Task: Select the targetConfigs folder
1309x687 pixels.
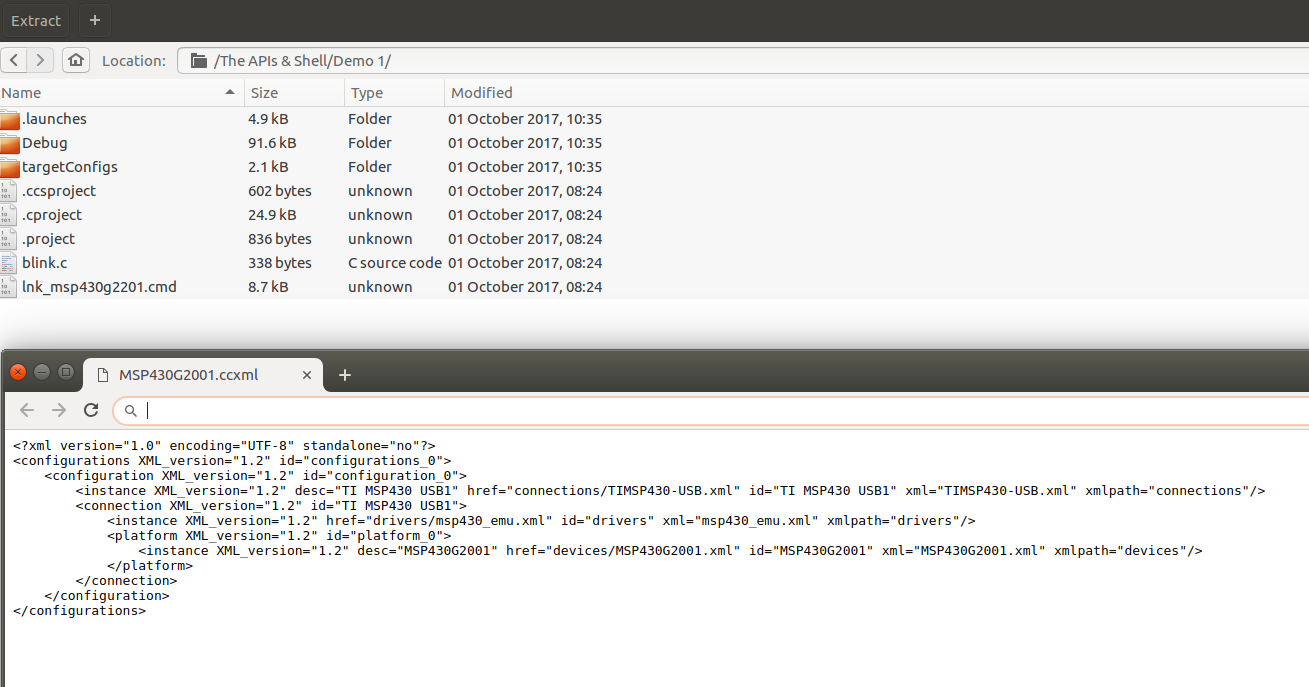Action: coord(69,167)
